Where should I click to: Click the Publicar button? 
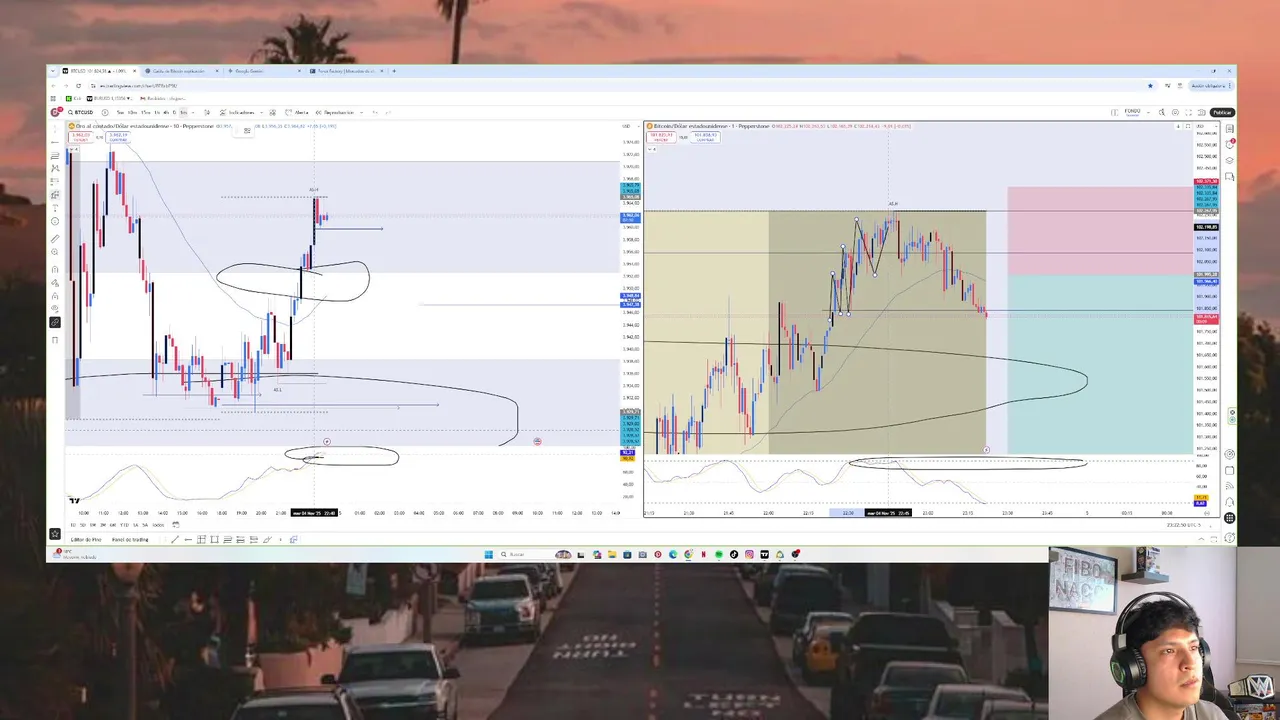click(x=1222, y=112)
